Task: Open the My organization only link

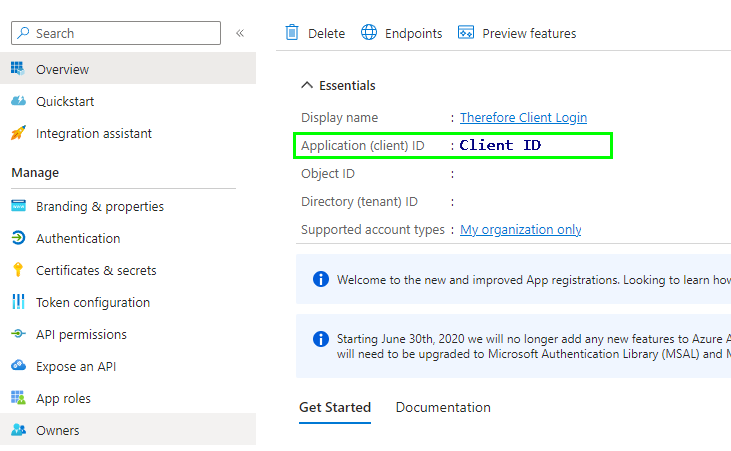Action: tap(520, 230)
